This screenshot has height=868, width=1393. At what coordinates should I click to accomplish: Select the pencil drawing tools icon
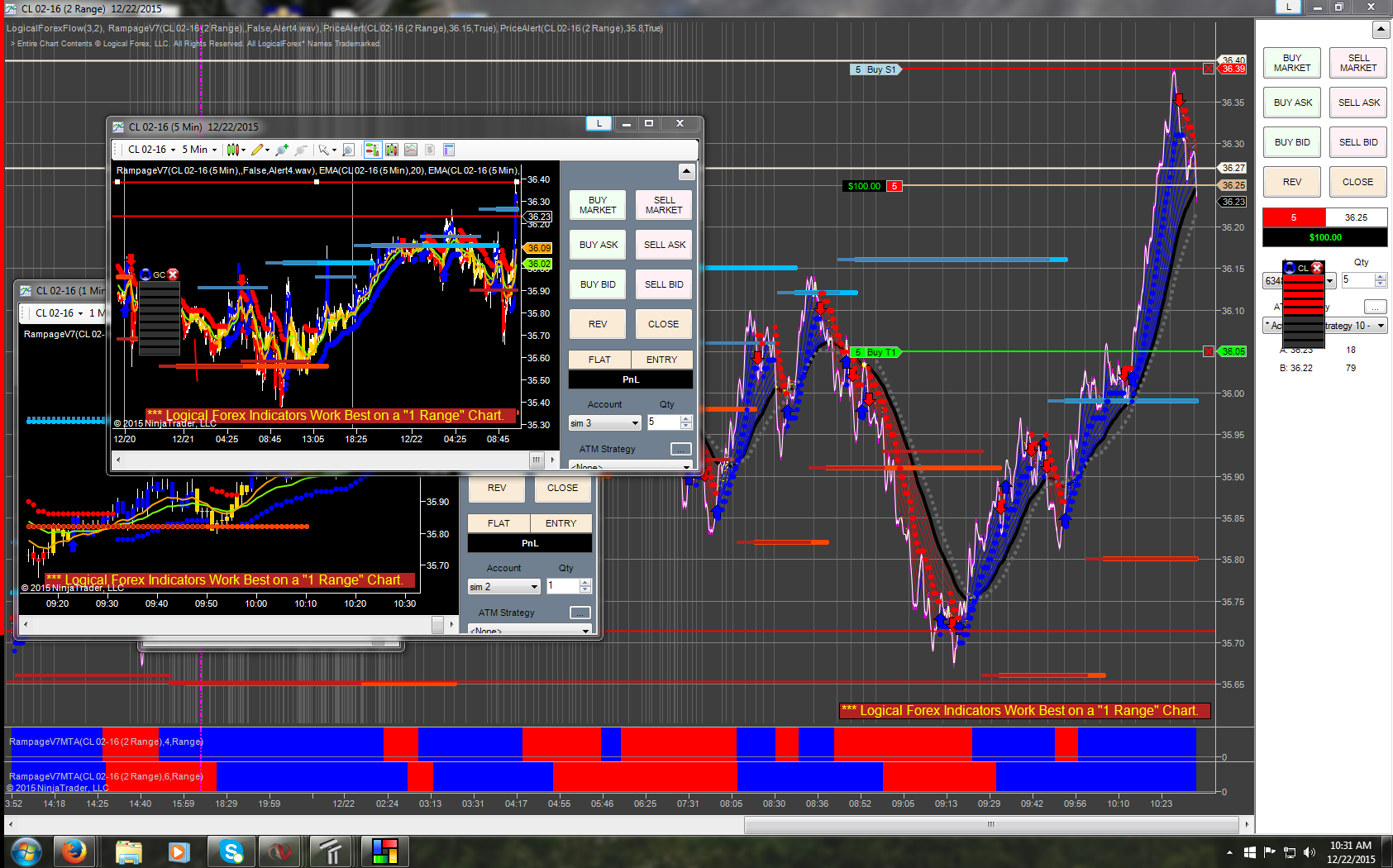(x=258, y=150)
